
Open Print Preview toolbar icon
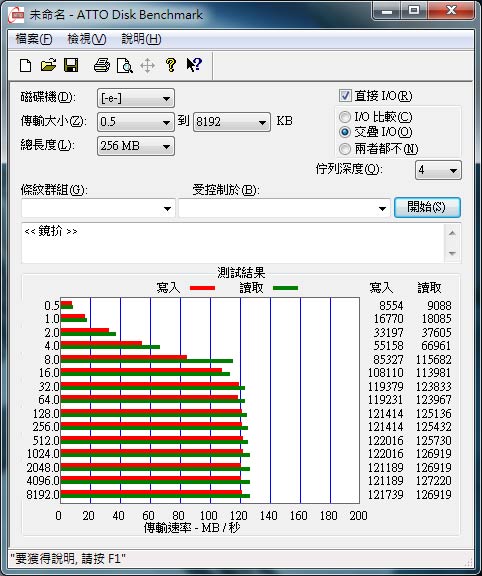point(125,66)
